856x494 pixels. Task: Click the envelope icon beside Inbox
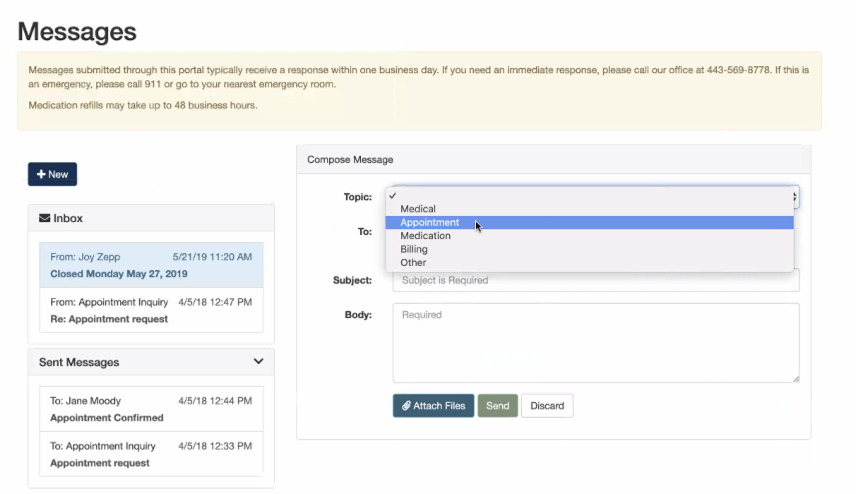pyautogui.click(x=44, y=218)
